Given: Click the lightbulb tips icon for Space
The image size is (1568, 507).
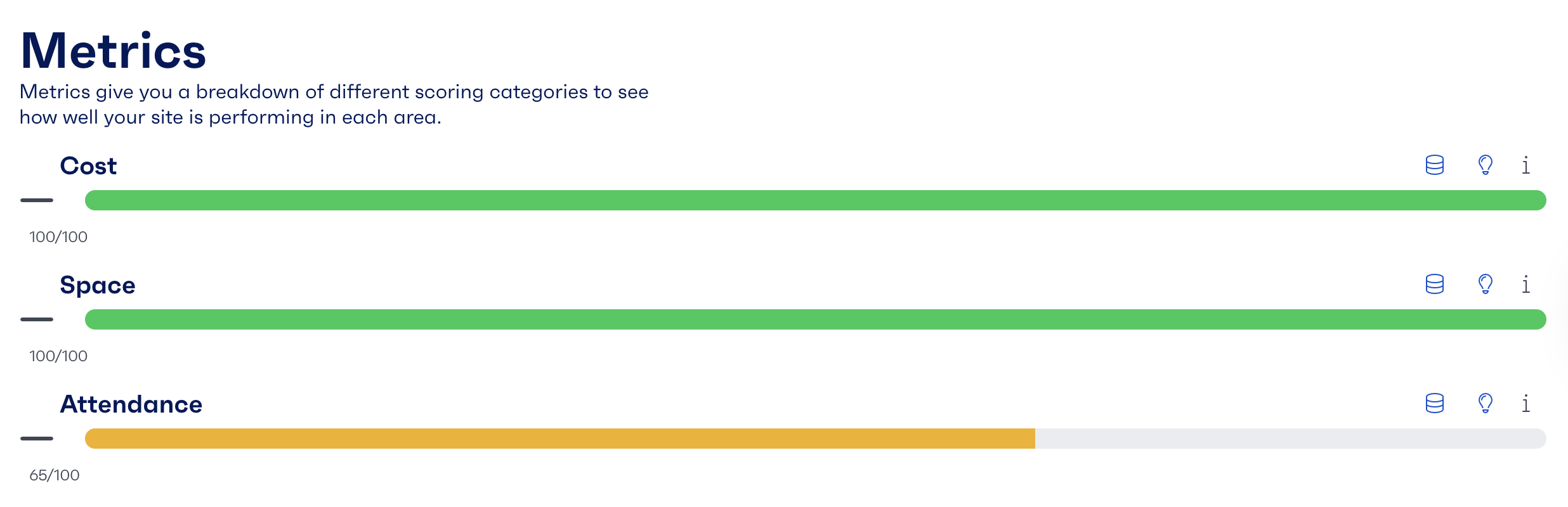Looking at the screenshot, I should point(1485,284).
